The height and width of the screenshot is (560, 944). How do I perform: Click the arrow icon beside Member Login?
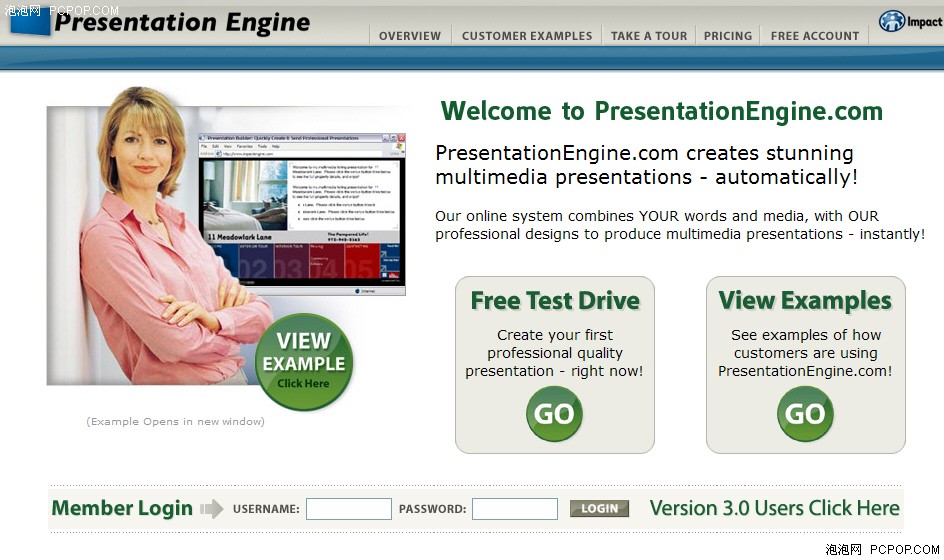coord(211,509)
